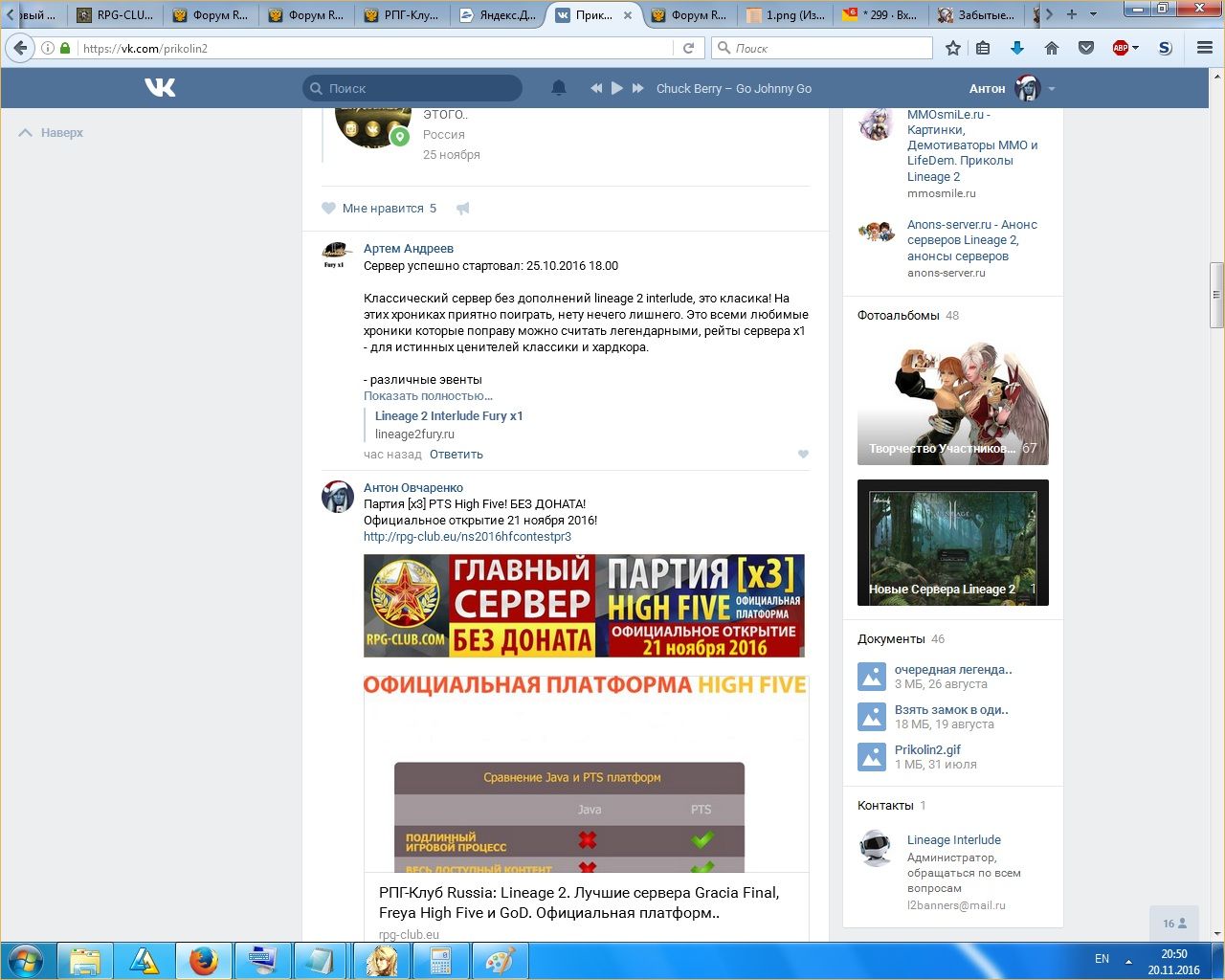
Task: Share the post with megaphone icon
Action: coord(463,209)
